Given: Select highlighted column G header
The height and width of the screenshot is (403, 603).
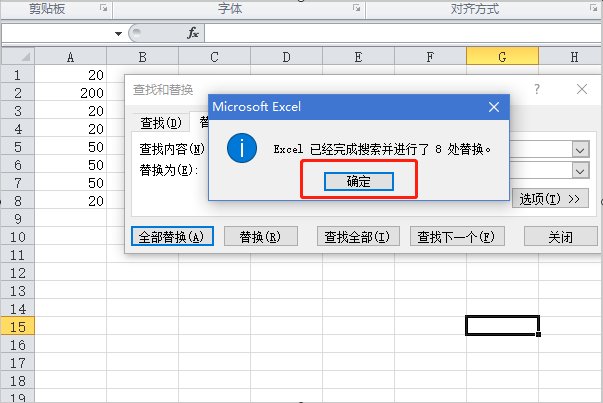Looking at the screenshot, I should coord(502,57).
